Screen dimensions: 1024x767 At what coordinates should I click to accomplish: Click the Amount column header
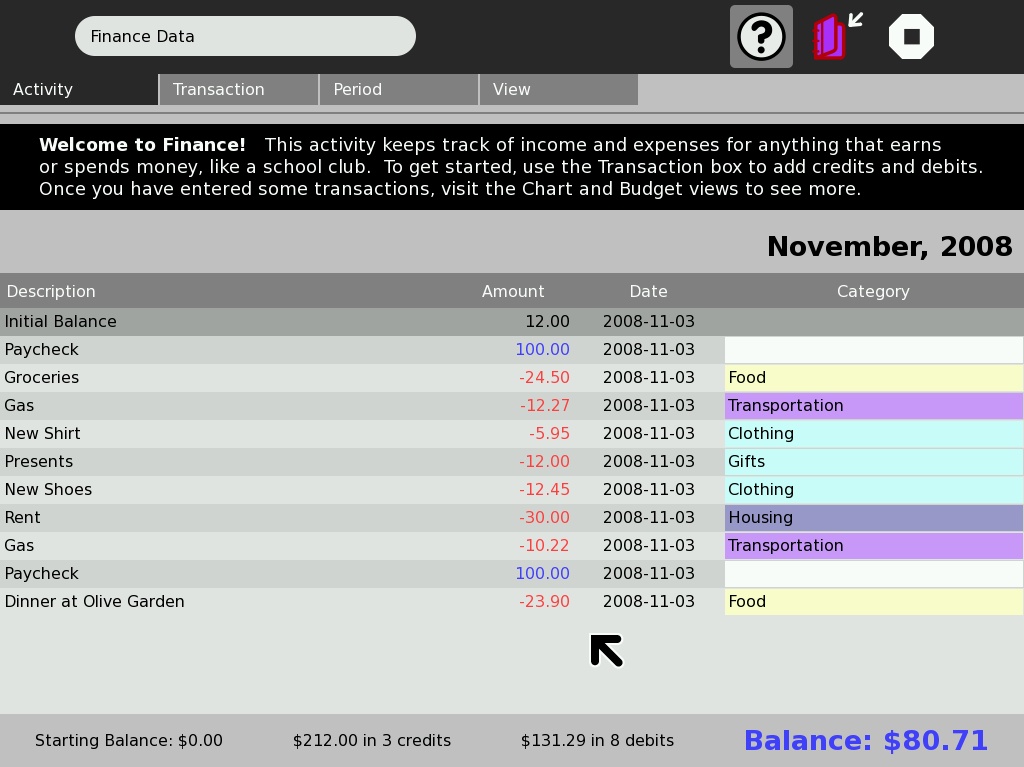pyautogui.click(x=513, y=291)
